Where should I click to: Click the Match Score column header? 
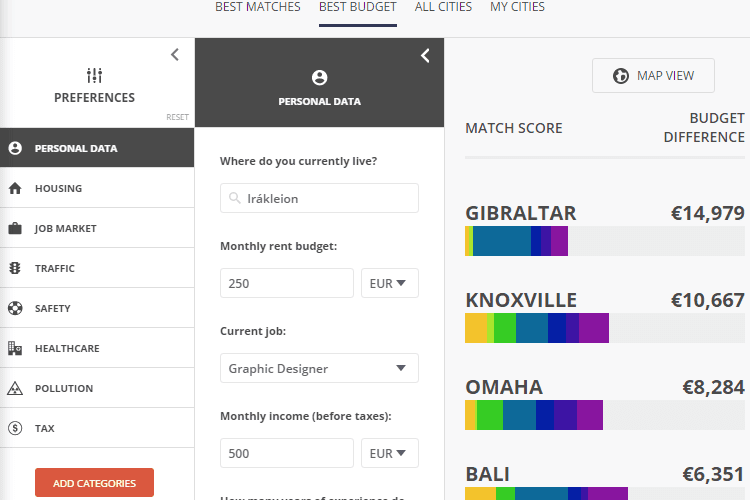(514, 128)
